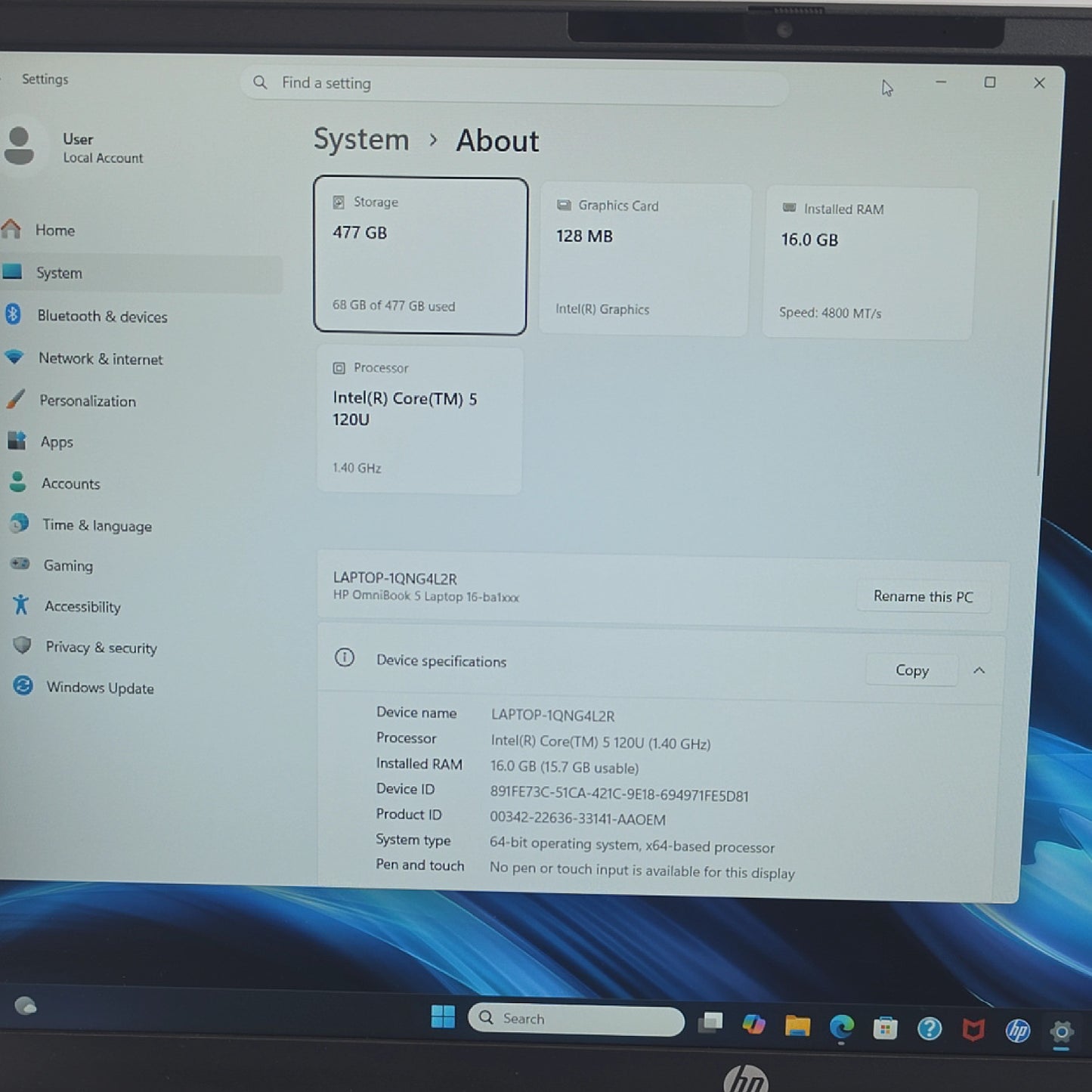Click the Find a setting search box
This screenshot has width=1092, height=1092.
[515, 84]
